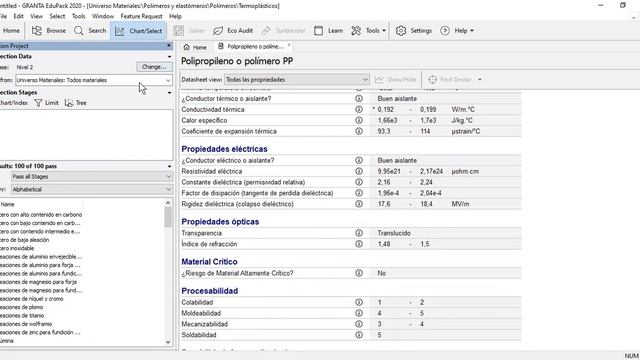Open the Datasheet view dropdown
640x360 pixels.
pos(297,80)
